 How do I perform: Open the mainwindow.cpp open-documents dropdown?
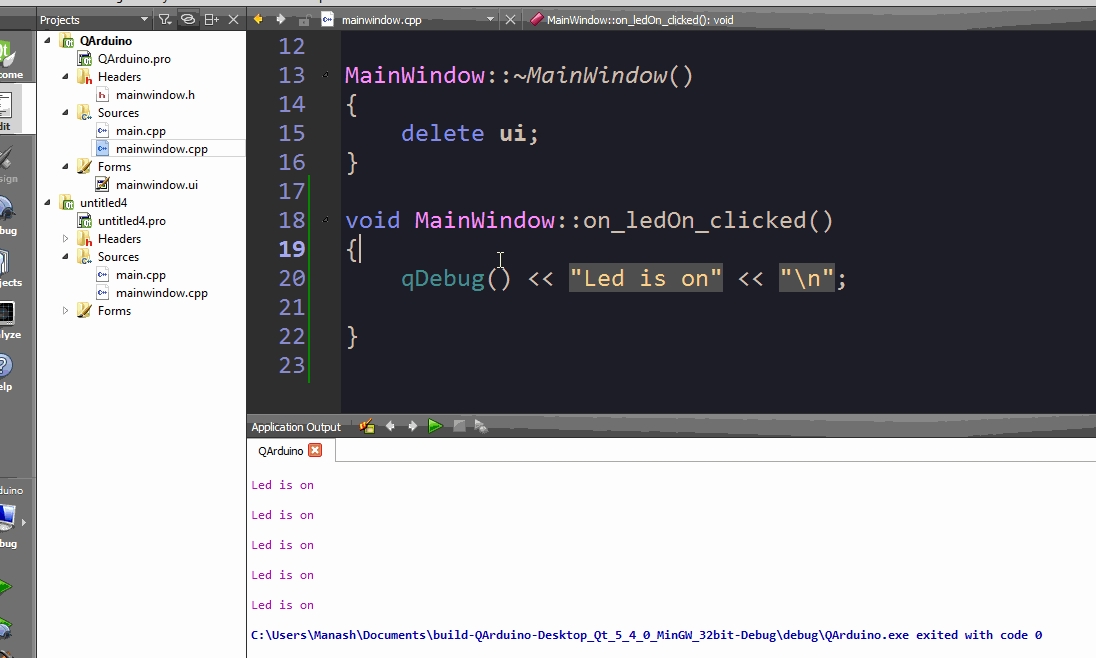pos(490,20)
